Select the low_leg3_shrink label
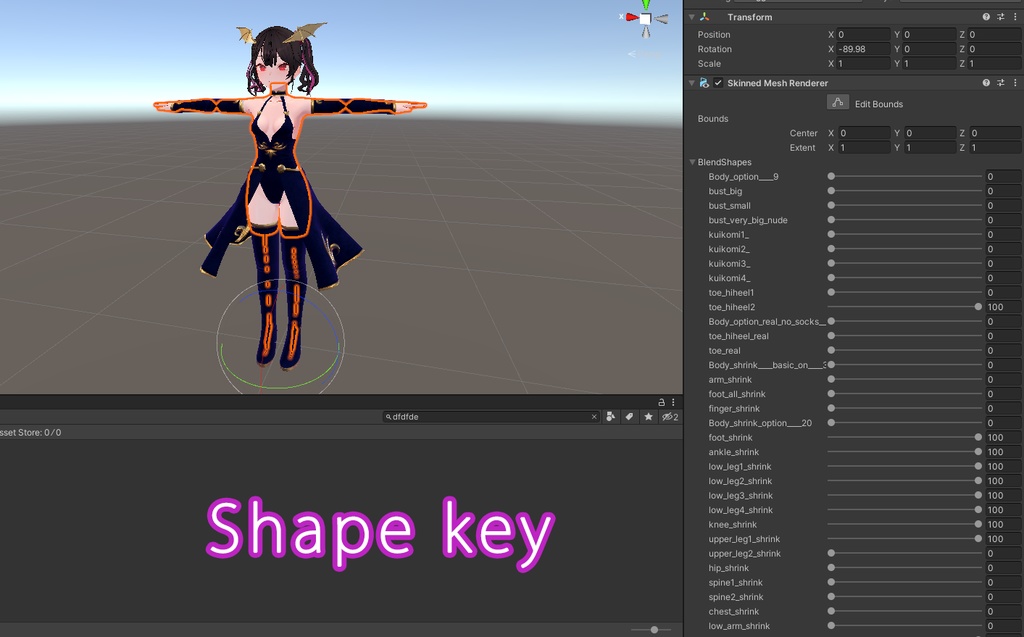The width and height of the screenshot is (1024, 637). coord(741,495)
